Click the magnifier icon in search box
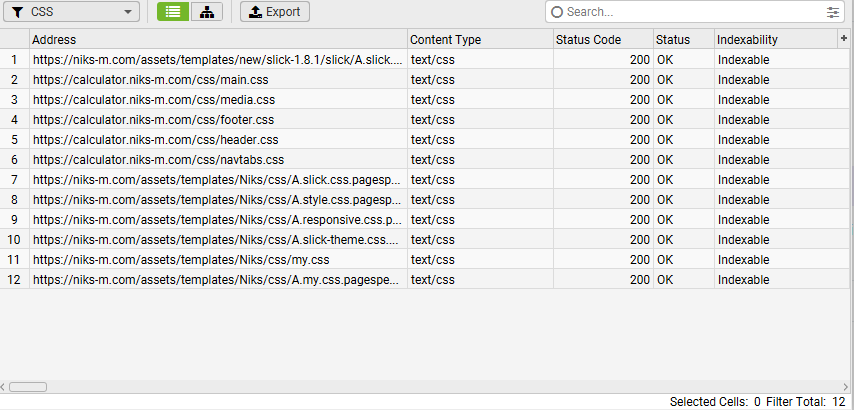The width and height of the screenshot is (854, 410). 557,12
